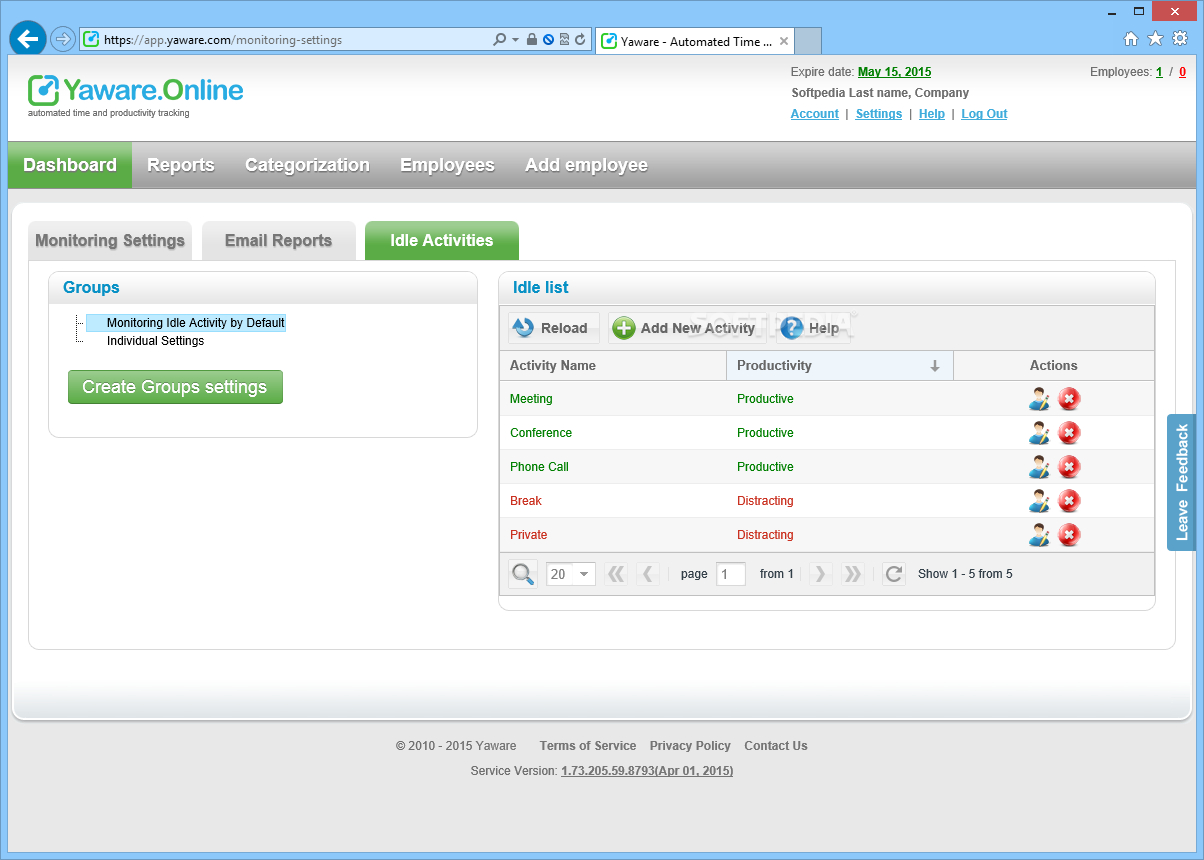
Task: Go to next page of idle list
Action: point(820,574)
